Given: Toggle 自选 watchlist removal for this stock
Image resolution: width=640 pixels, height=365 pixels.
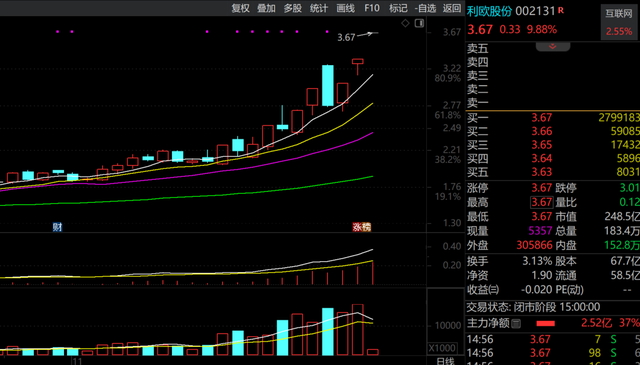Looking at the screenshot, I should coord(425,8).
